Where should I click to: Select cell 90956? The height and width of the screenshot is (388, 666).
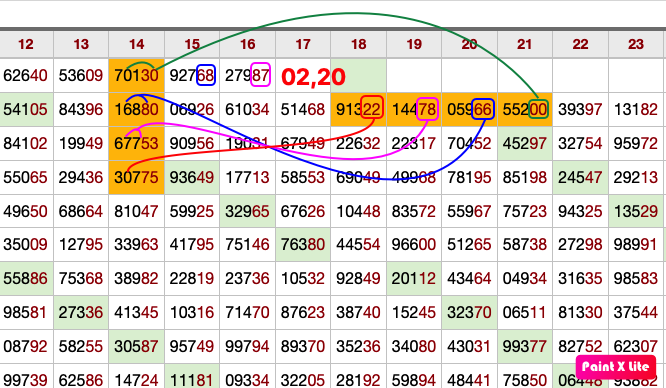click(x=192, y=144)
